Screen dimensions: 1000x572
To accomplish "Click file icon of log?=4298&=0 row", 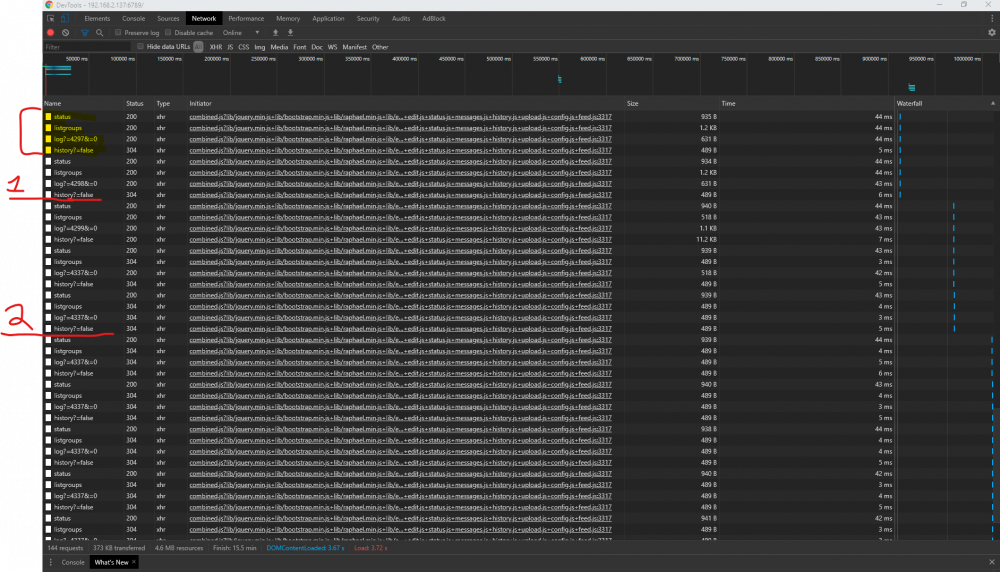I will [48, 184].
